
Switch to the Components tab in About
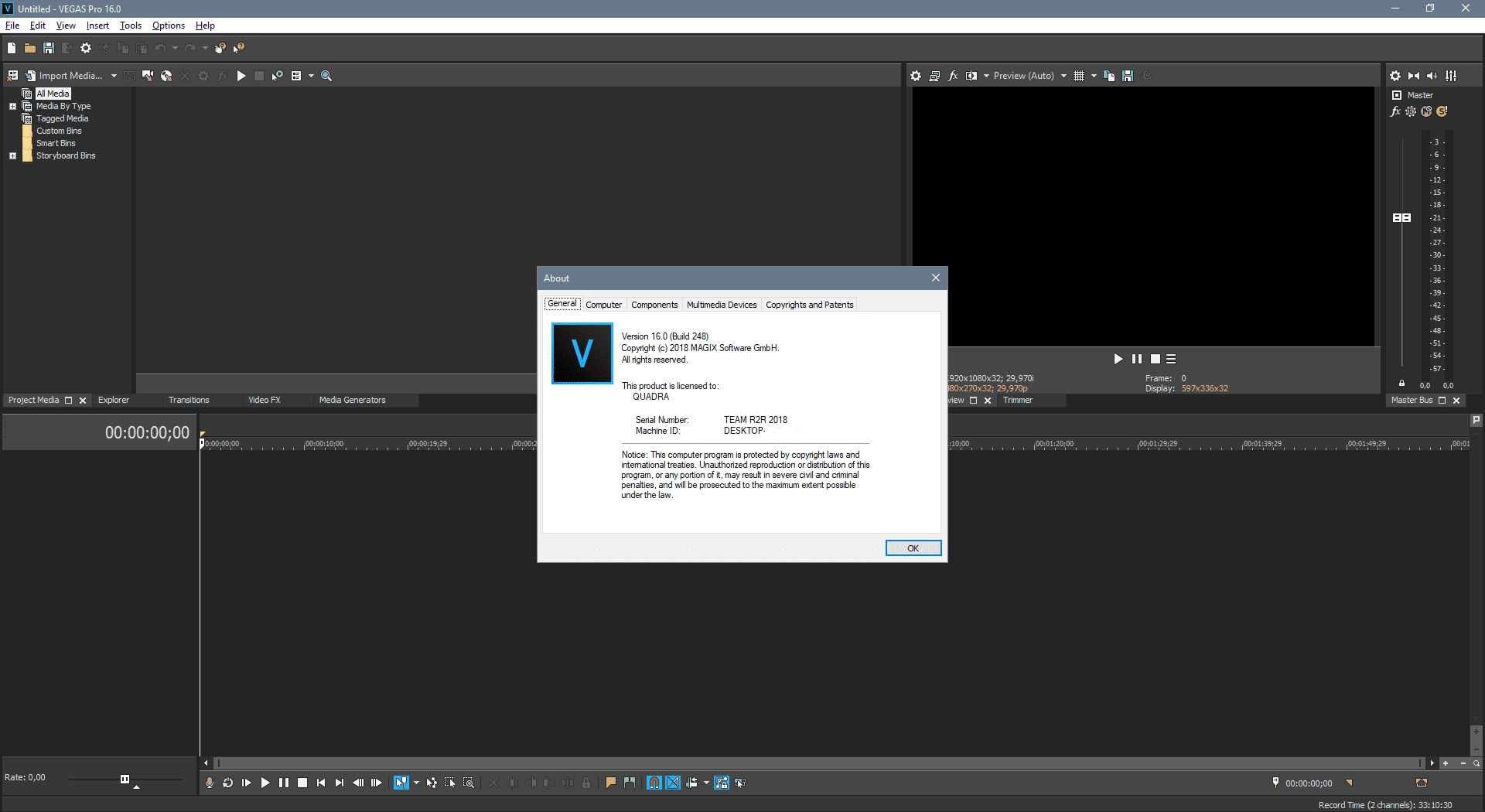click(x=654, y=305)
